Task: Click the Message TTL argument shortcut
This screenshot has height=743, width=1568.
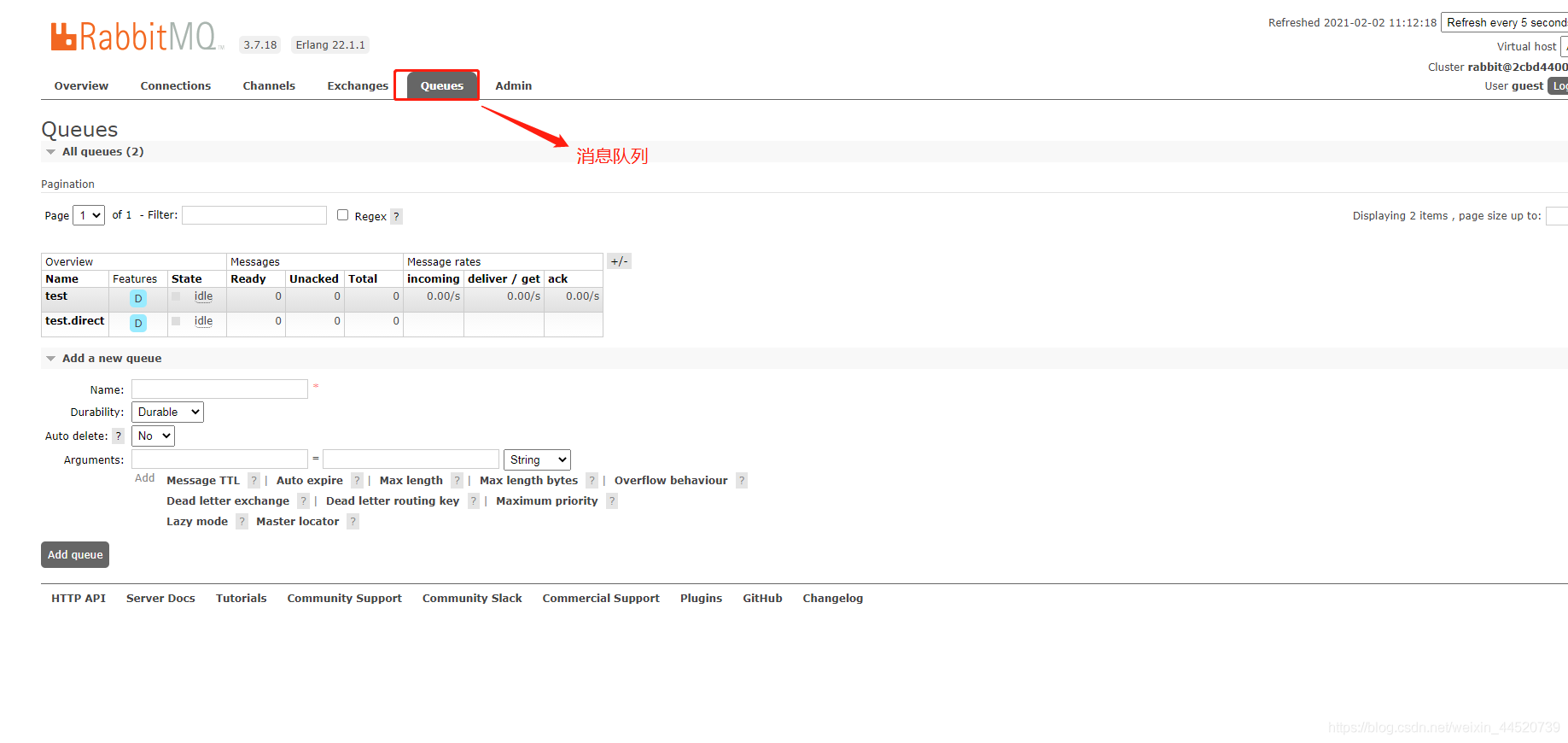Action: (203, 481)
